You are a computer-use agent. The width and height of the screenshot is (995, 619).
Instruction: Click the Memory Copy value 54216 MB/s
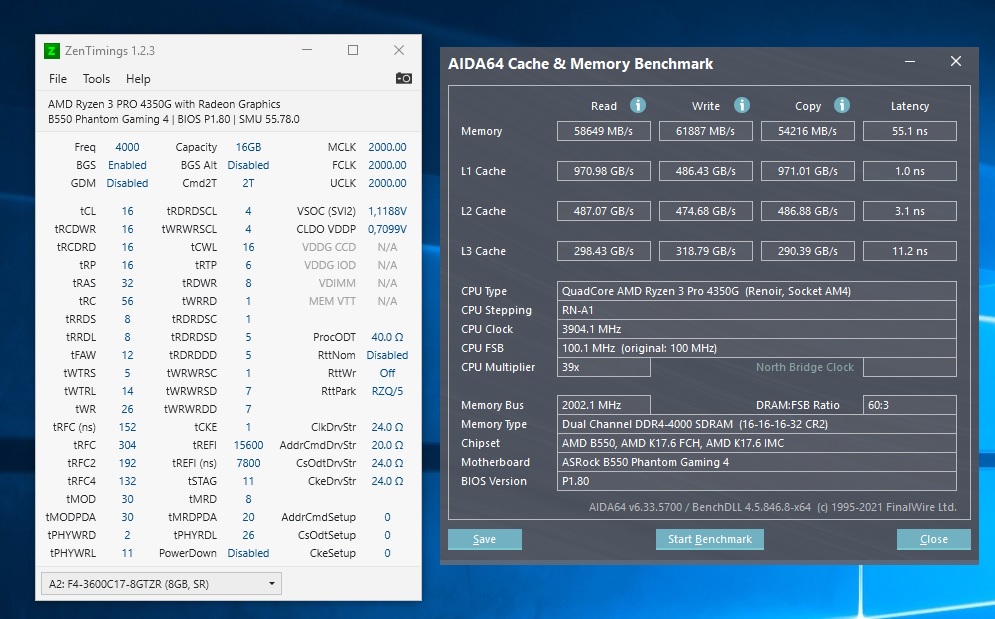pos(808,131)
